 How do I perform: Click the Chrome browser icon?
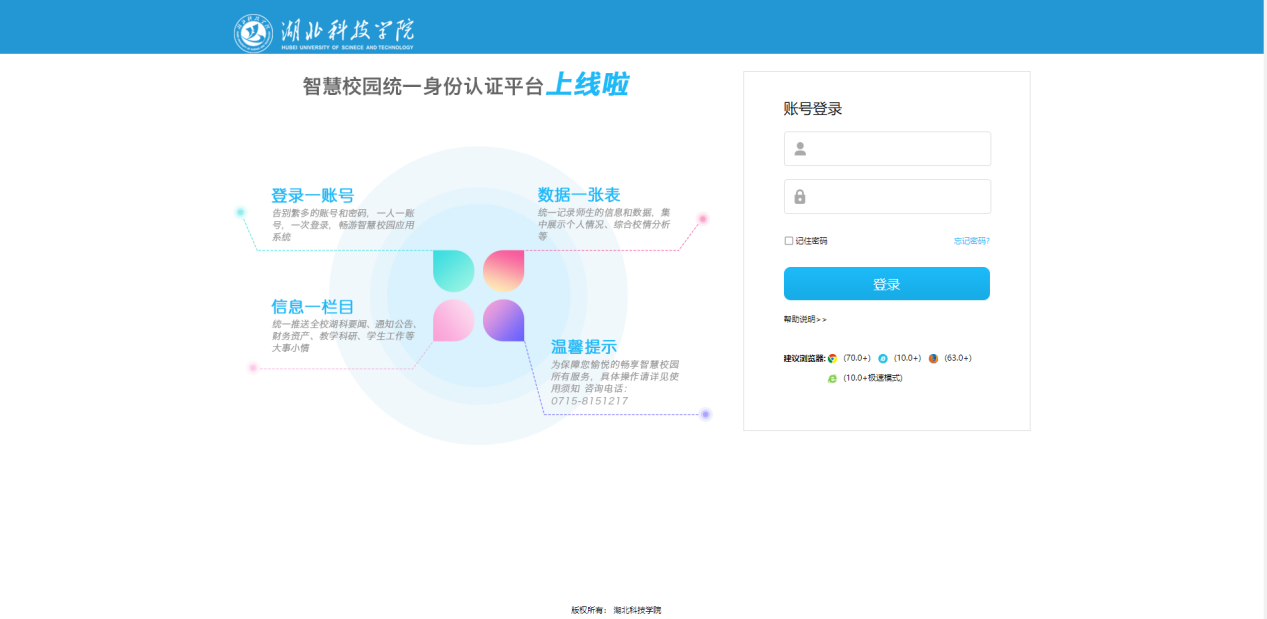pyautogui.click(x=833, y=358)
